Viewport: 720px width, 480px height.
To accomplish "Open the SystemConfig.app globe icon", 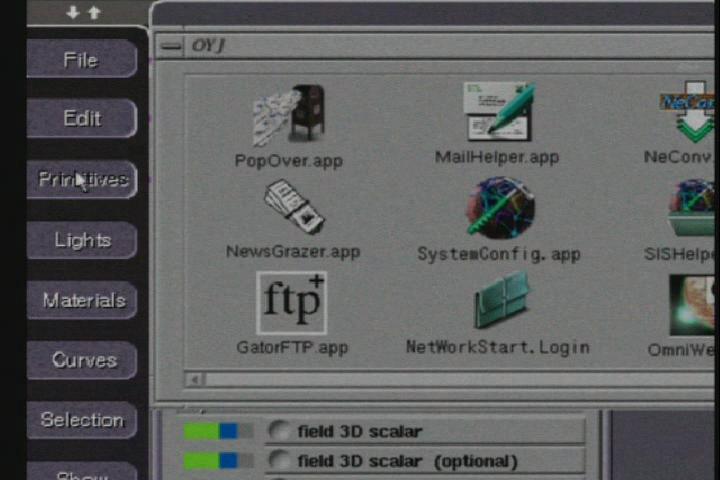I will [500, 209].
